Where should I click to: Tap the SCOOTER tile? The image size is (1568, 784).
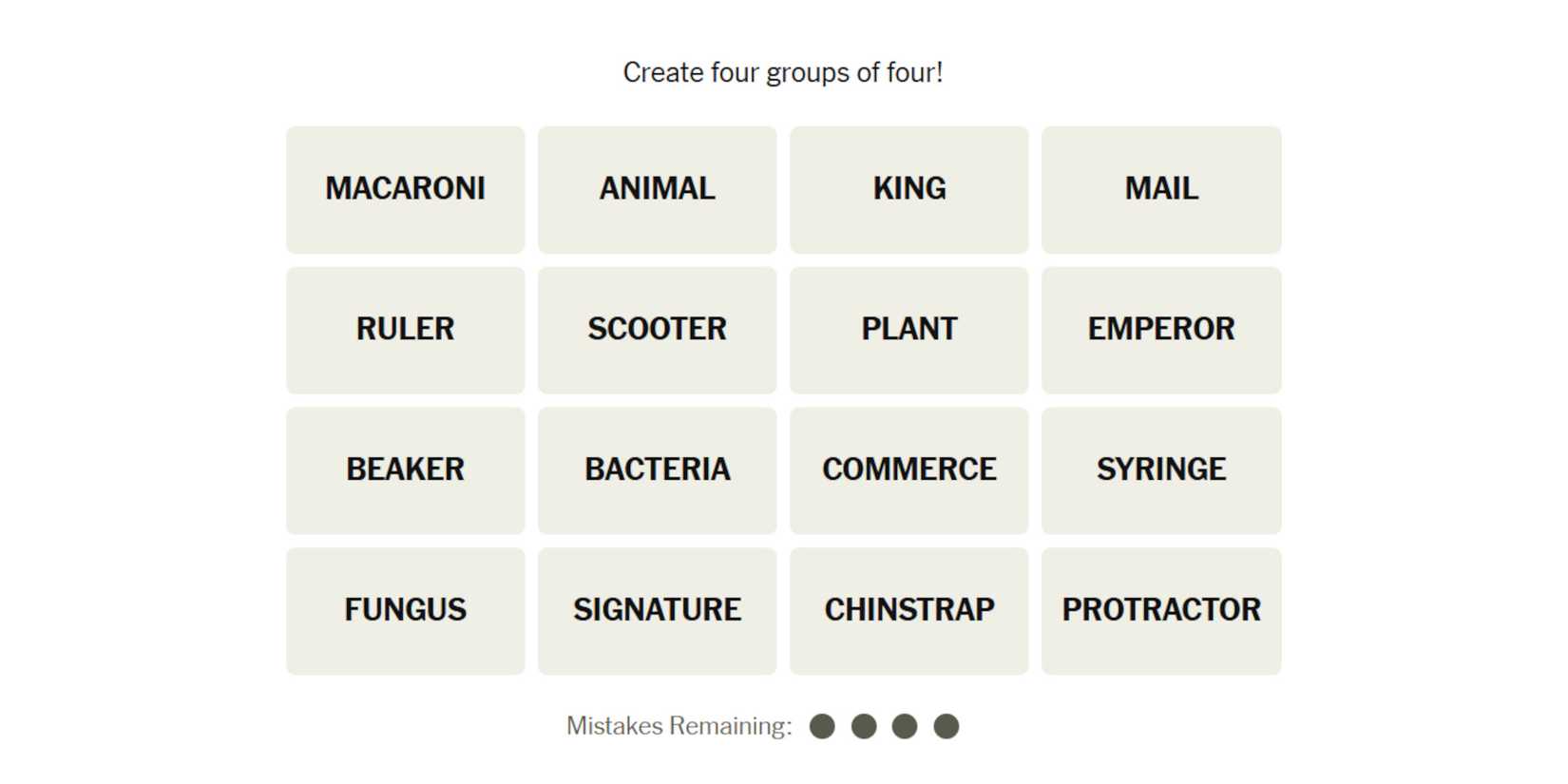pos(657,330)
